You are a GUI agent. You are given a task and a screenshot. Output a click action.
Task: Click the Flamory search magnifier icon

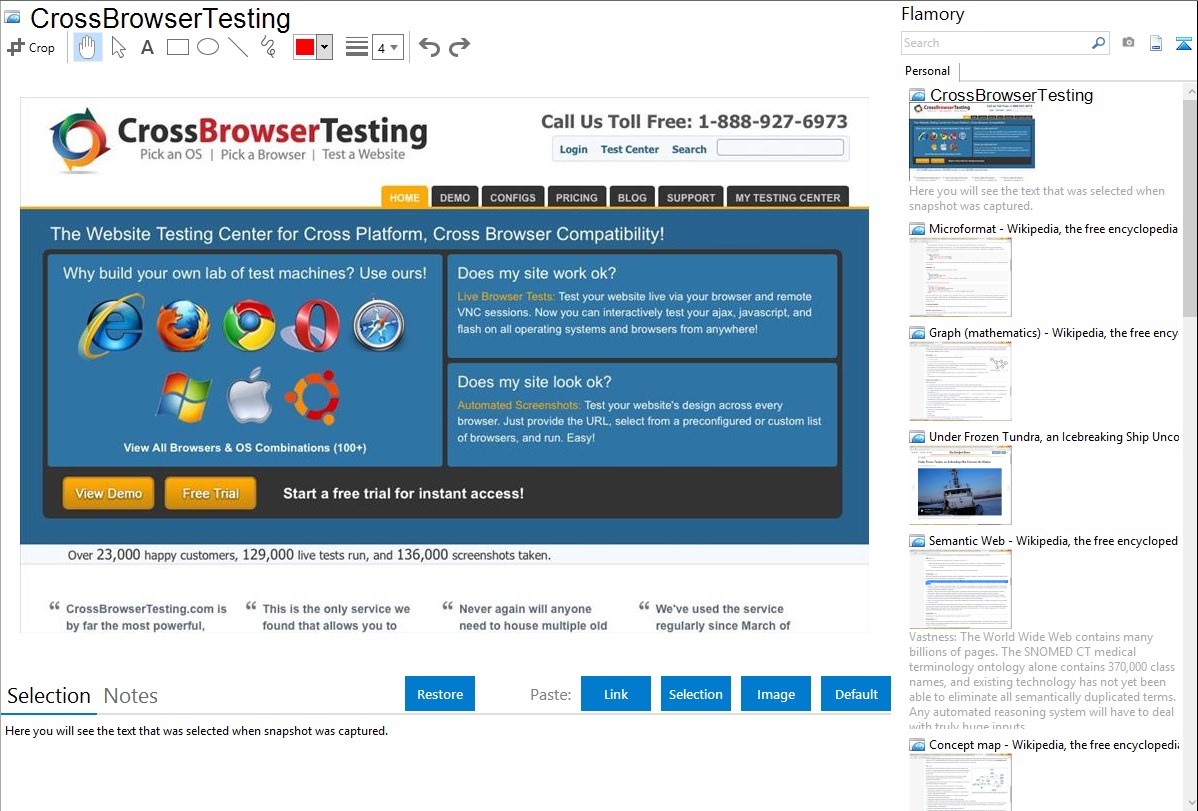tap(1098, 43)
